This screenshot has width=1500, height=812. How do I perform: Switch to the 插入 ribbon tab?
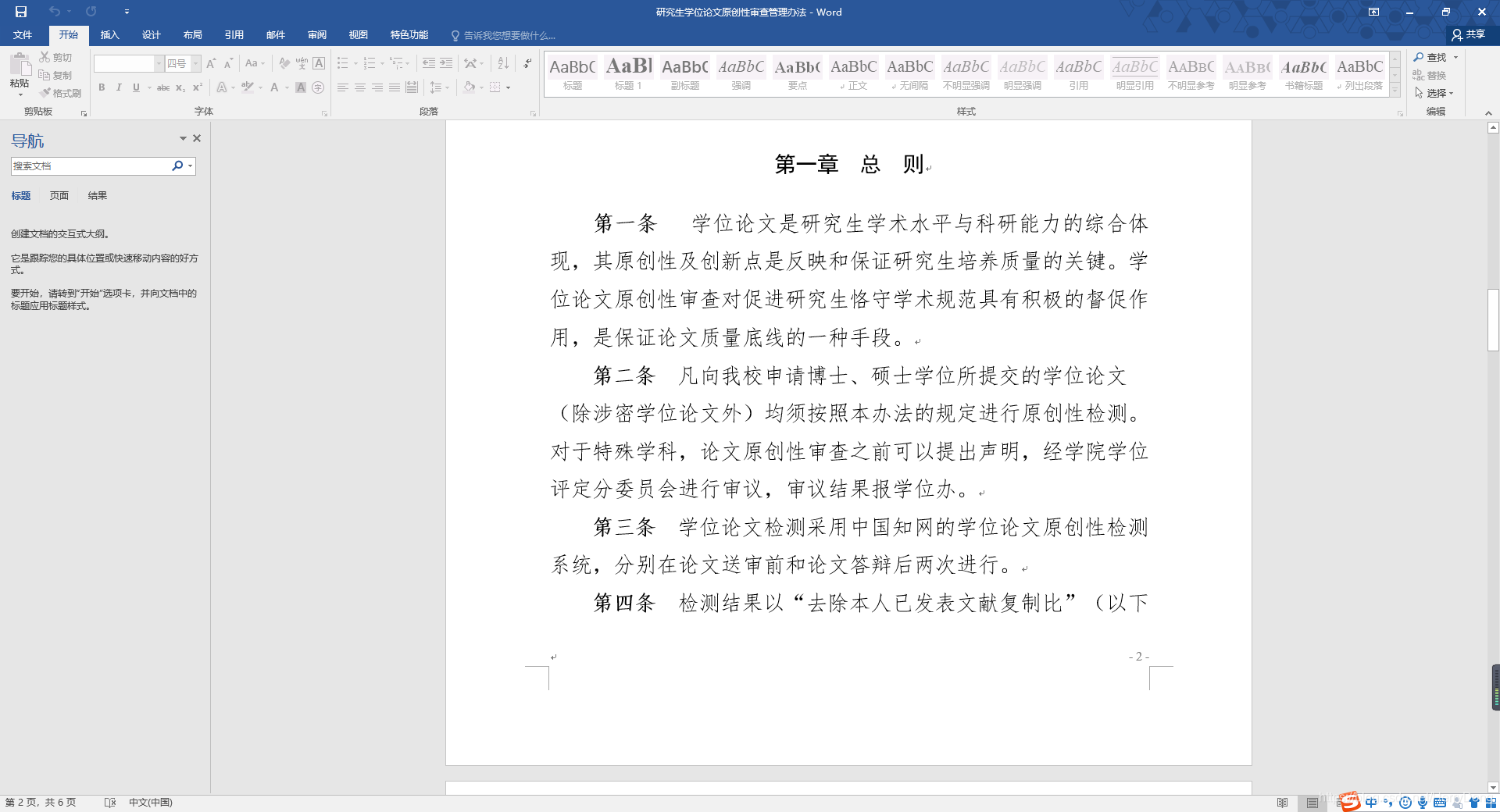109,35
